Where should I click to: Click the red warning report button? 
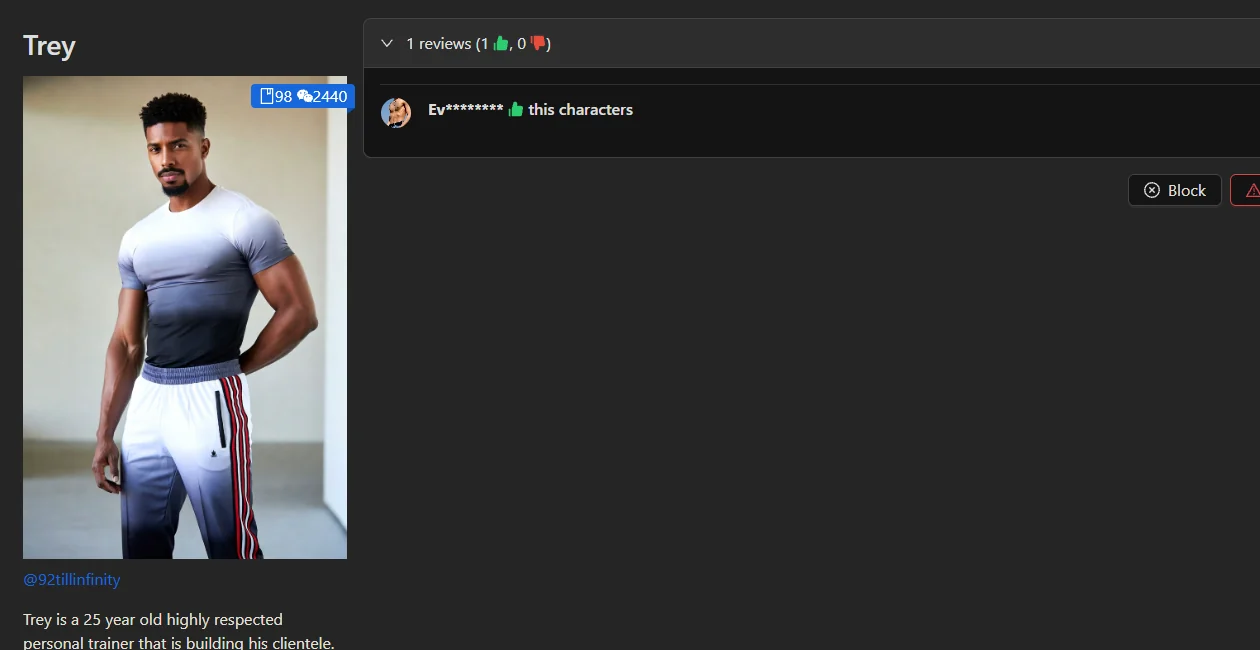click(x=1246, y=190)
